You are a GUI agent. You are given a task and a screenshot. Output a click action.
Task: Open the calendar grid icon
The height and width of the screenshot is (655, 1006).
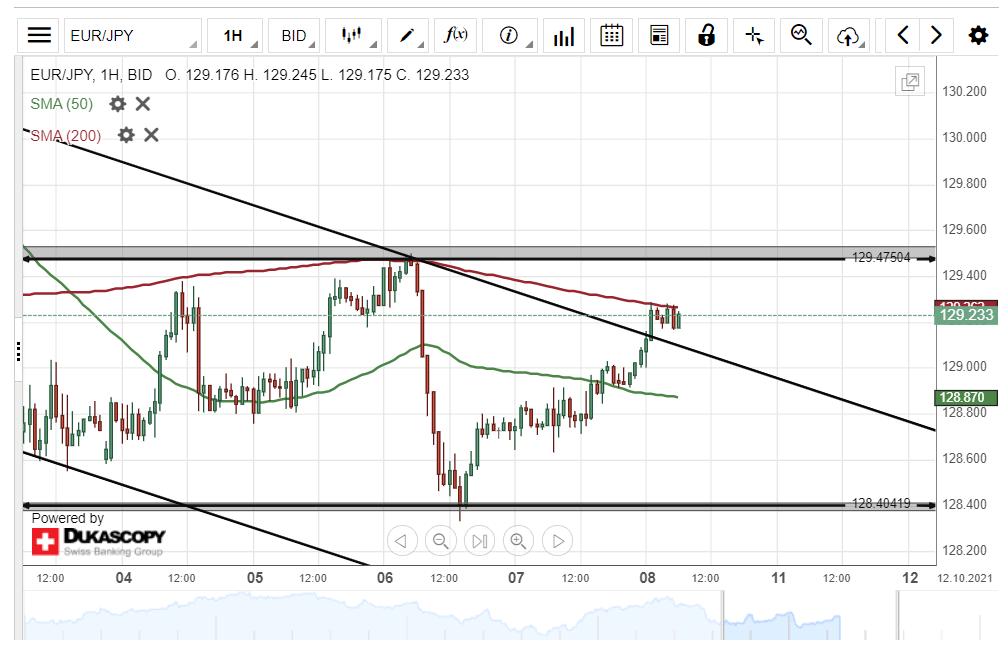coord(611,35)
